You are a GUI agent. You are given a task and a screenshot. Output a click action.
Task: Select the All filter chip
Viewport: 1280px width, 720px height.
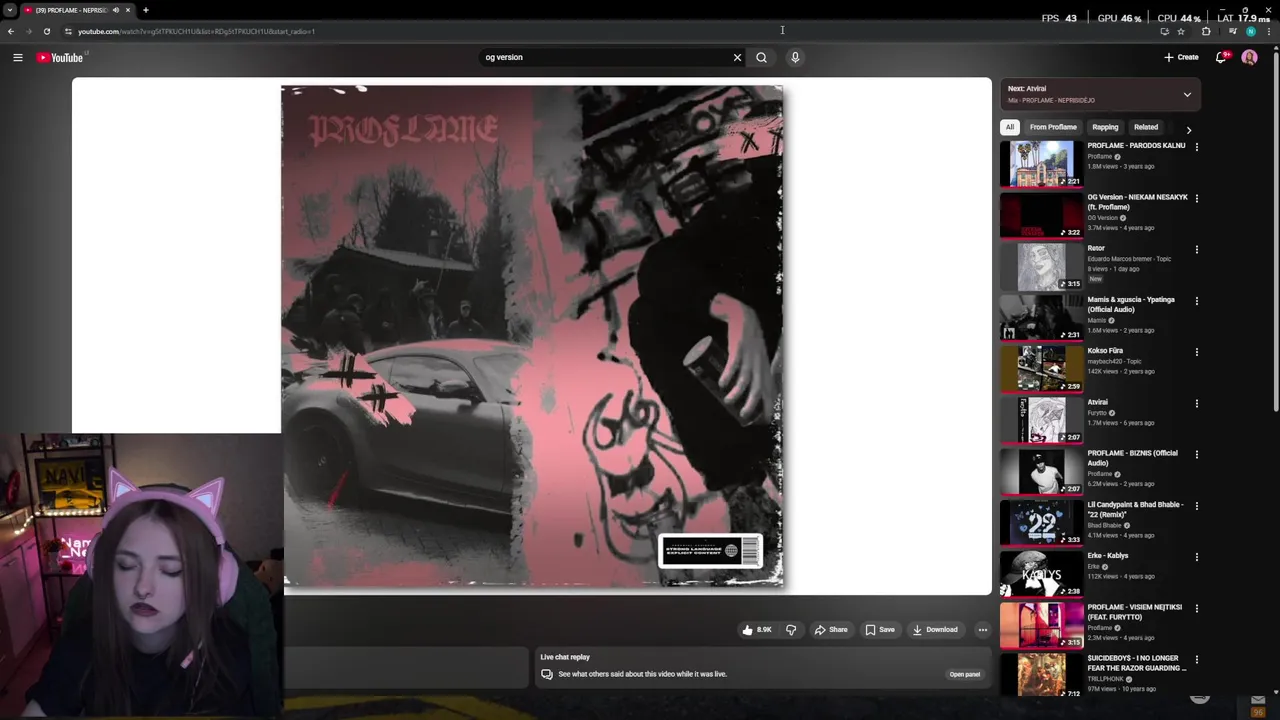point(1010,127)
